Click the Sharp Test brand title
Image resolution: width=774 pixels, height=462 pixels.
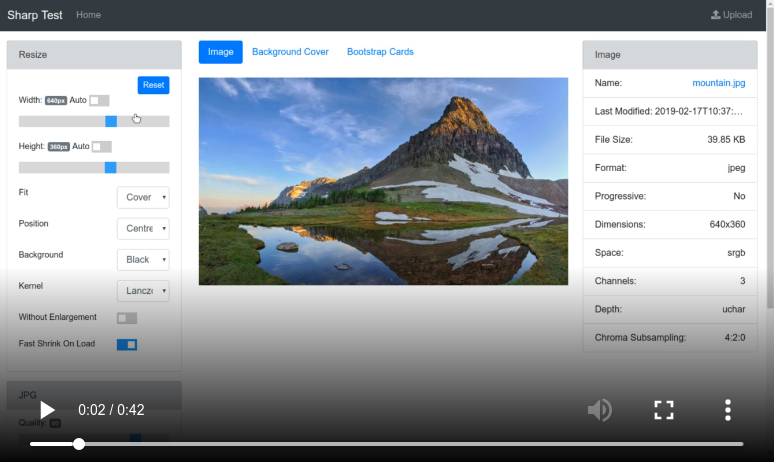pyautogui.click(x=35, y=15)
